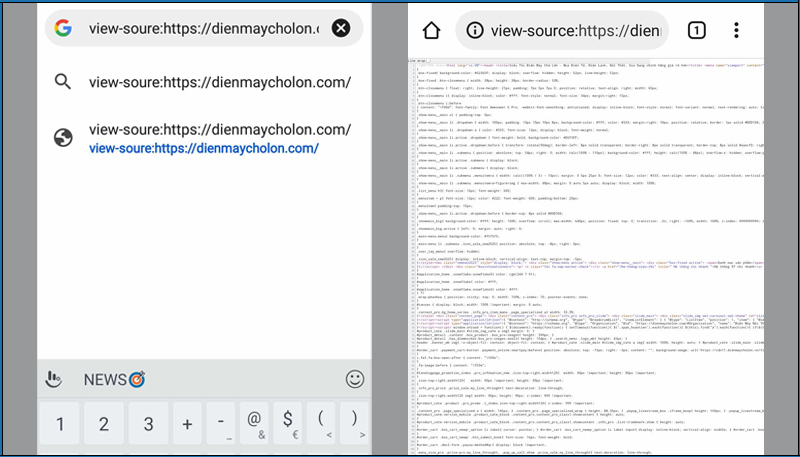The width and height of the screenshot is (800, 457).
Task: Tap the keyboard gesture typing icon
Action: 54,379
